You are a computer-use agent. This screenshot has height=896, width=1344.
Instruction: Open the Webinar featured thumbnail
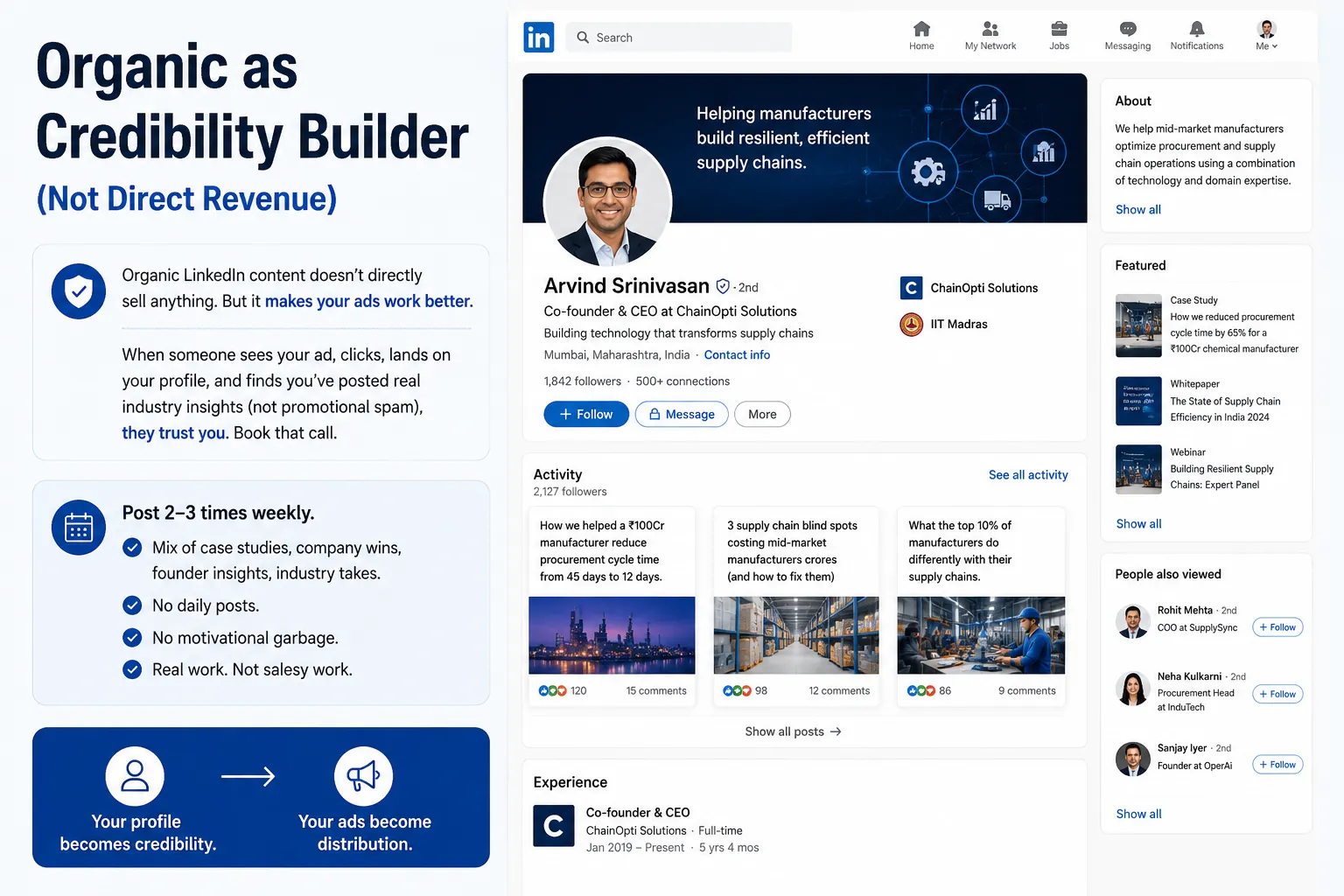point(1138,469)
